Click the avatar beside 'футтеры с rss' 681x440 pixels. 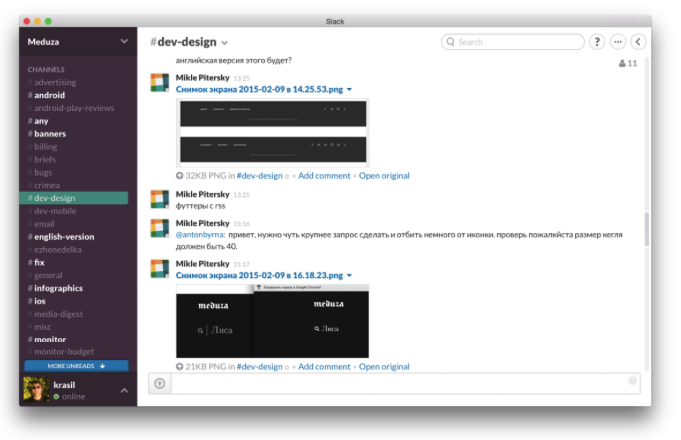(x=159, y=199)
